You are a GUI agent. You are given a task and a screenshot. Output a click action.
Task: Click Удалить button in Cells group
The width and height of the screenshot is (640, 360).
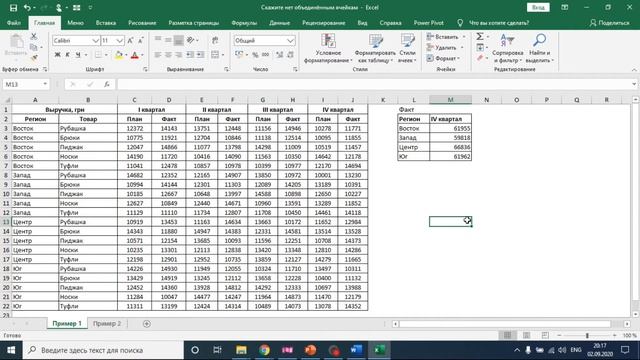pyautogui.click(x=445, y=48)
